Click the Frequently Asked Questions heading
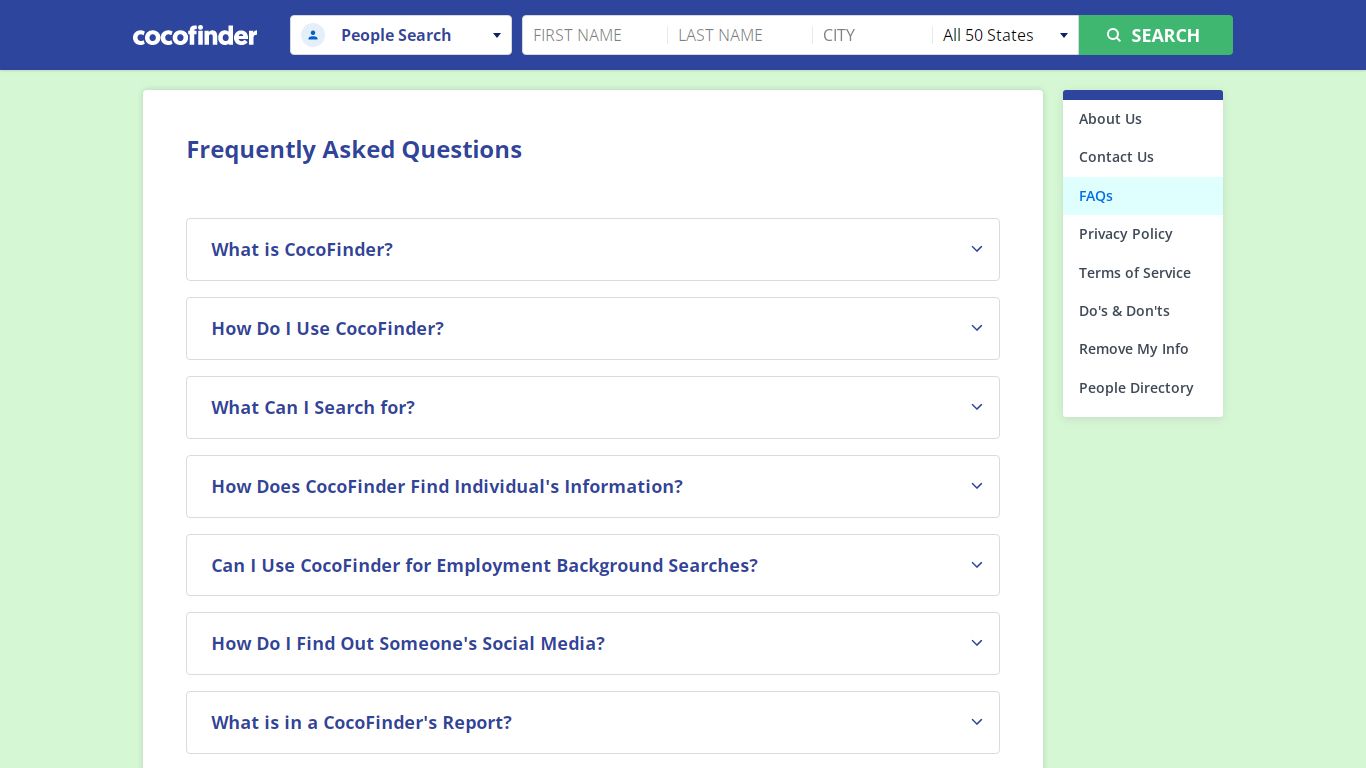1366x768 pixels. click(354, 150)
